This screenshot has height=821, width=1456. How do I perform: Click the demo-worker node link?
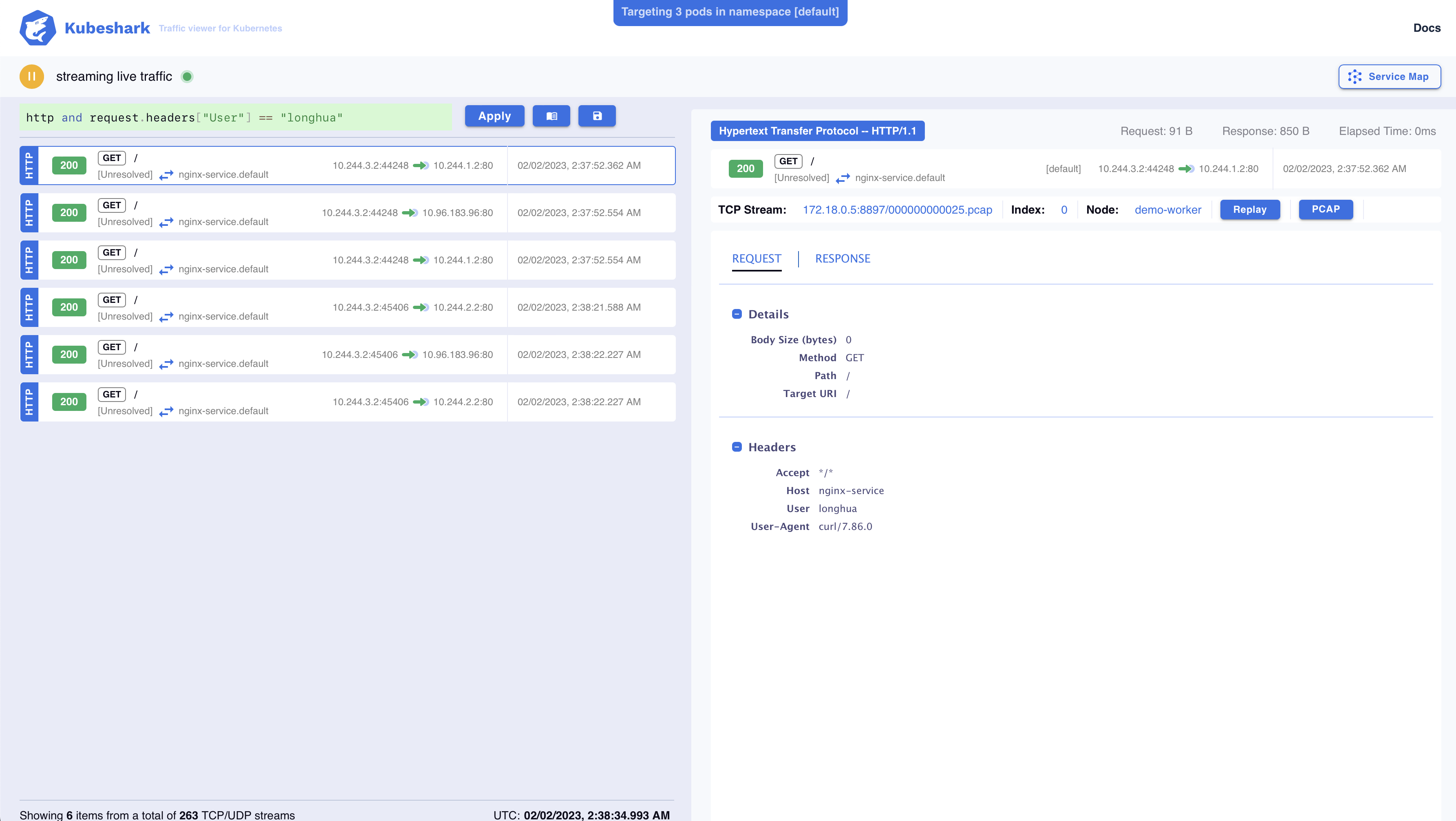(x=1168, y=210)
